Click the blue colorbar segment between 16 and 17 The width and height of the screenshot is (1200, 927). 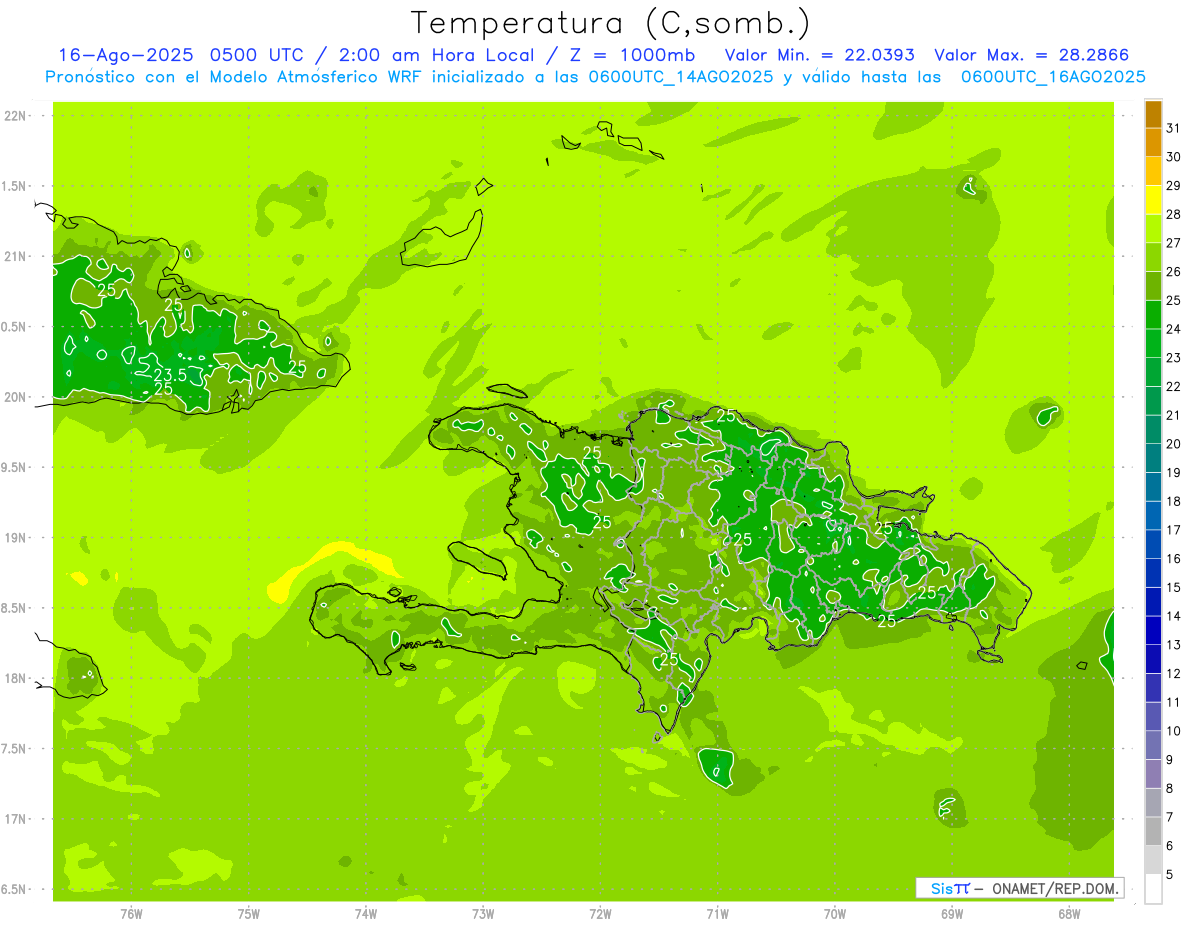(x=1154, y=545)
